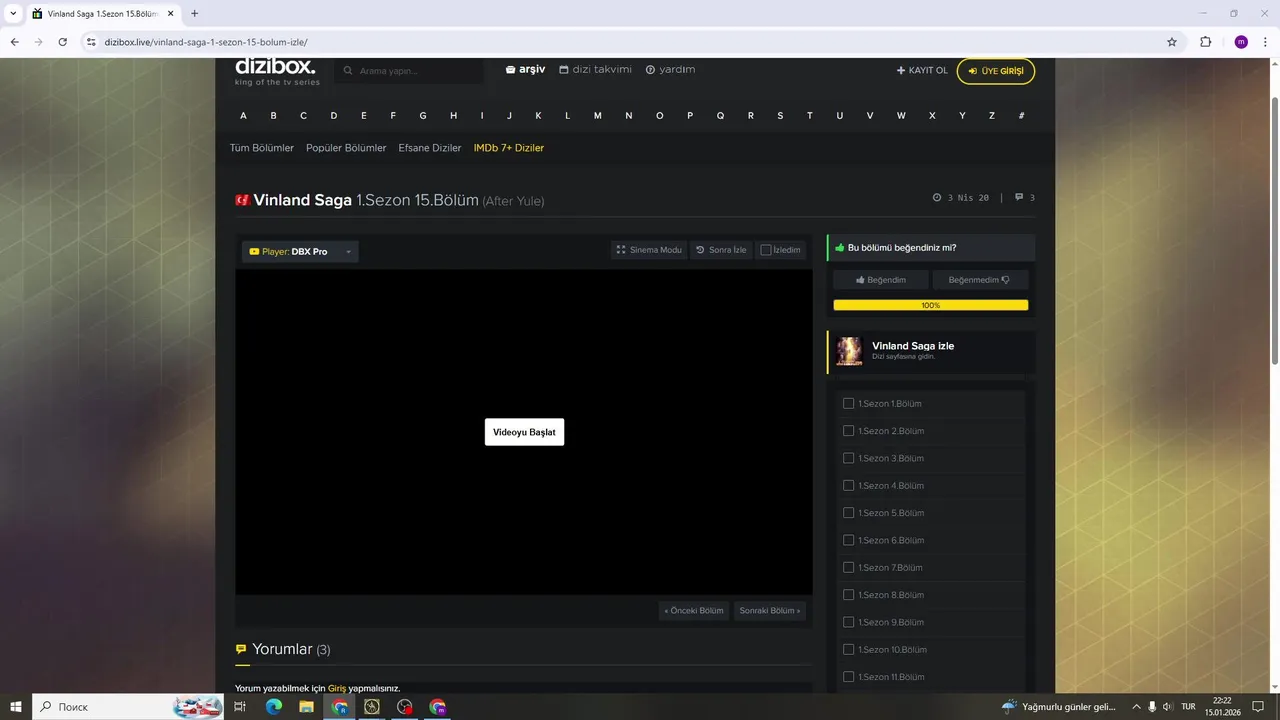Click KAYIT OL to register
The height and width of the screenshot is (720, 1280).
922,71
